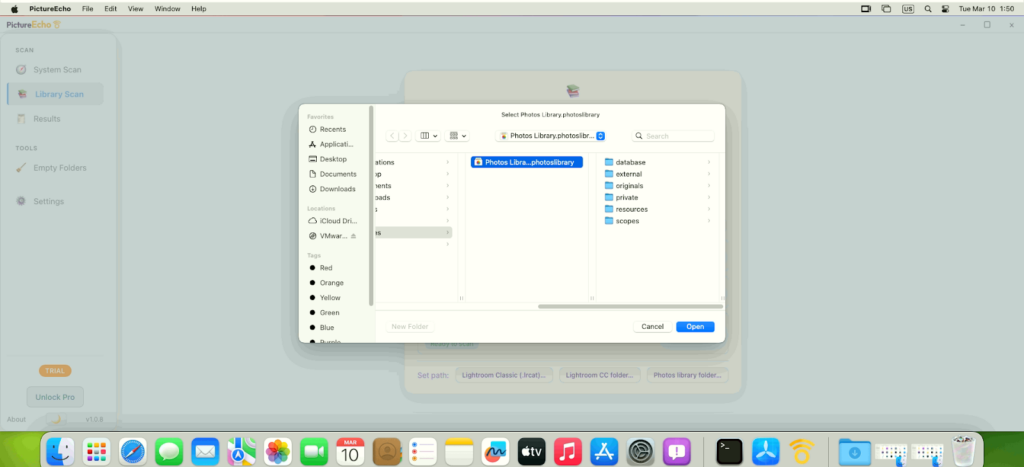The width and height of the screenshot is (1024, 467).
Task: Click the back navigation arrow
Action: 392,136
